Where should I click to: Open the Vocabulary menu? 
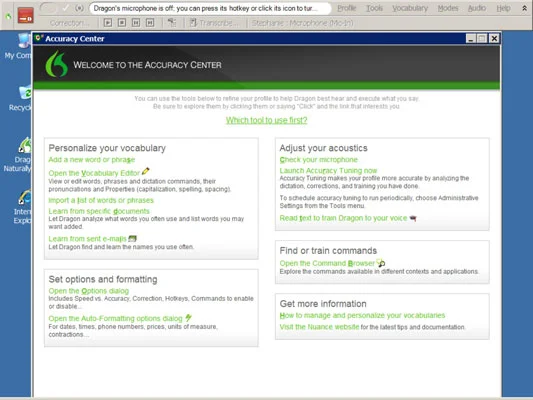pyautogui.click(x=410, y=8)
